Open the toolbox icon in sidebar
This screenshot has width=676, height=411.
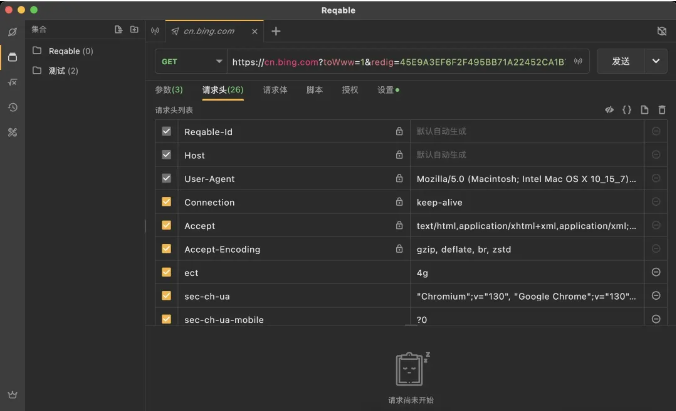click(13, 132)
